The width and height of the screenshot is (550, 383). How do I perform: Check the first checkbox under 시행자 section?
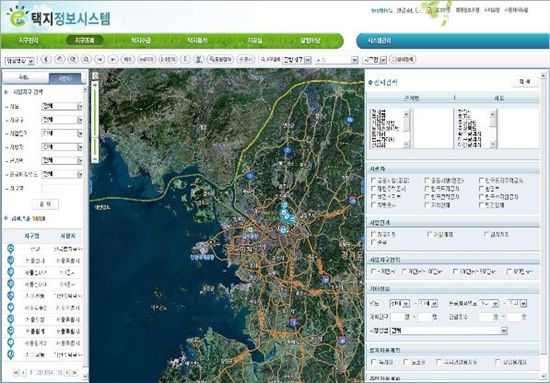pos(373,180)
